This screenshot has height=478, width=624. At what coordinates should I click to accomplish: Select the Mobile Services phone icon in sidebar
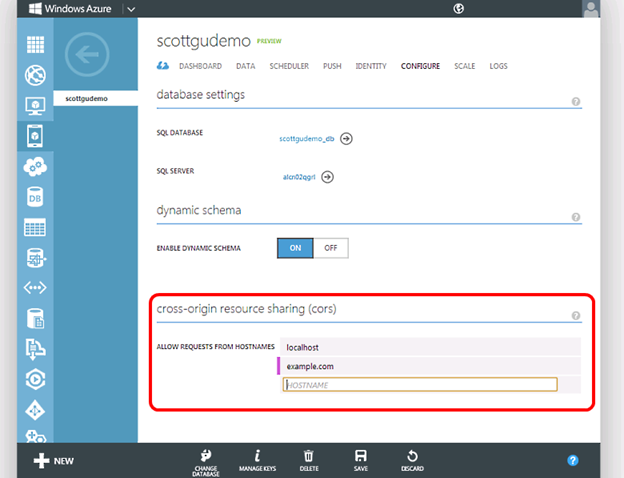[35, 136]
